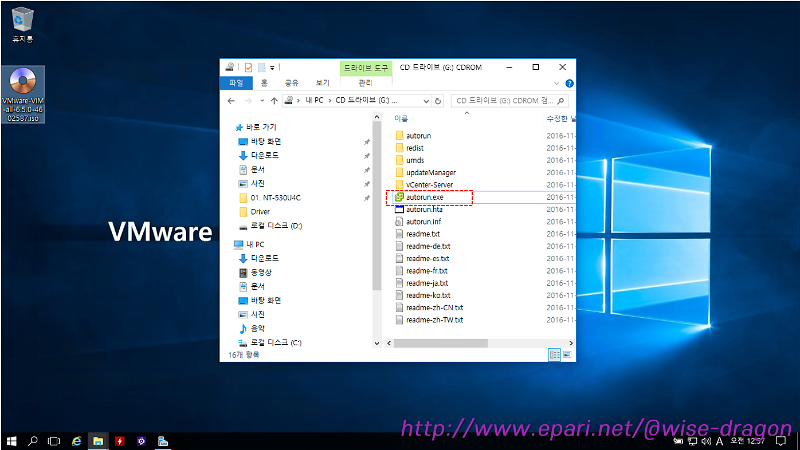Refresh the current folder

point(438,101)
